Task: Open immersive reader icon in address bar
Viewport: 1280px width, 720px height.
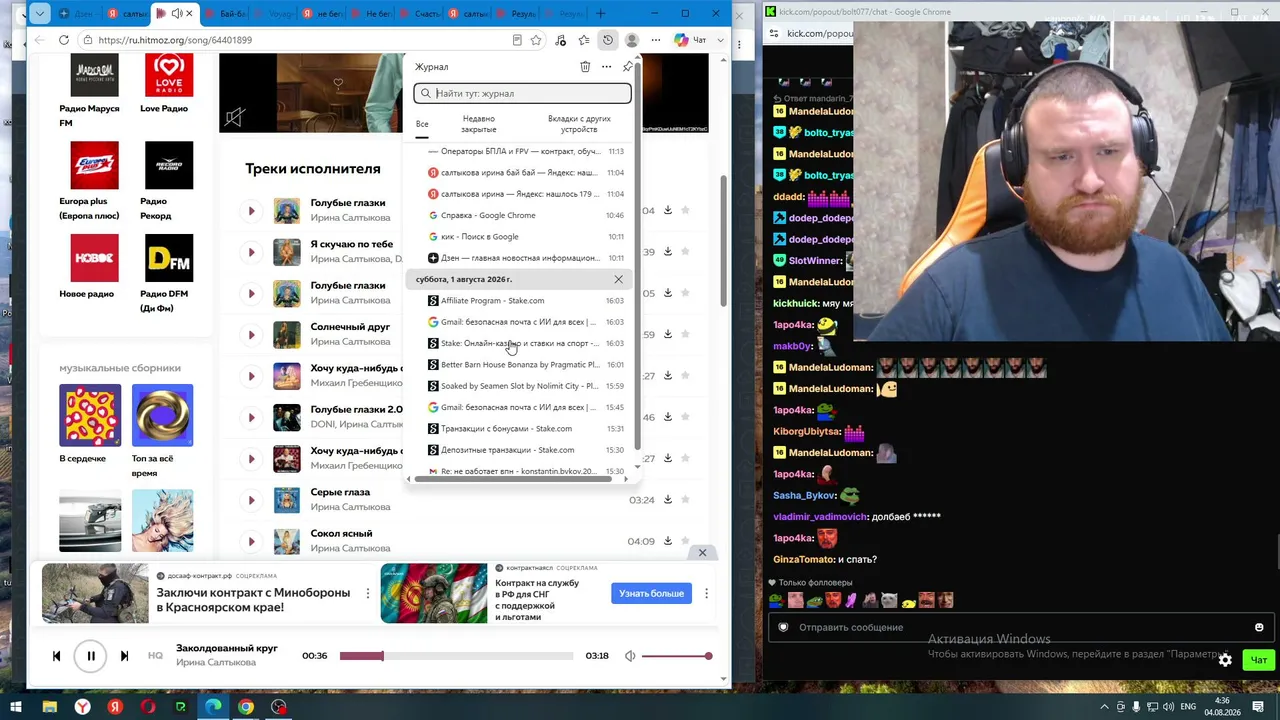Action: (x=516, y=40)
